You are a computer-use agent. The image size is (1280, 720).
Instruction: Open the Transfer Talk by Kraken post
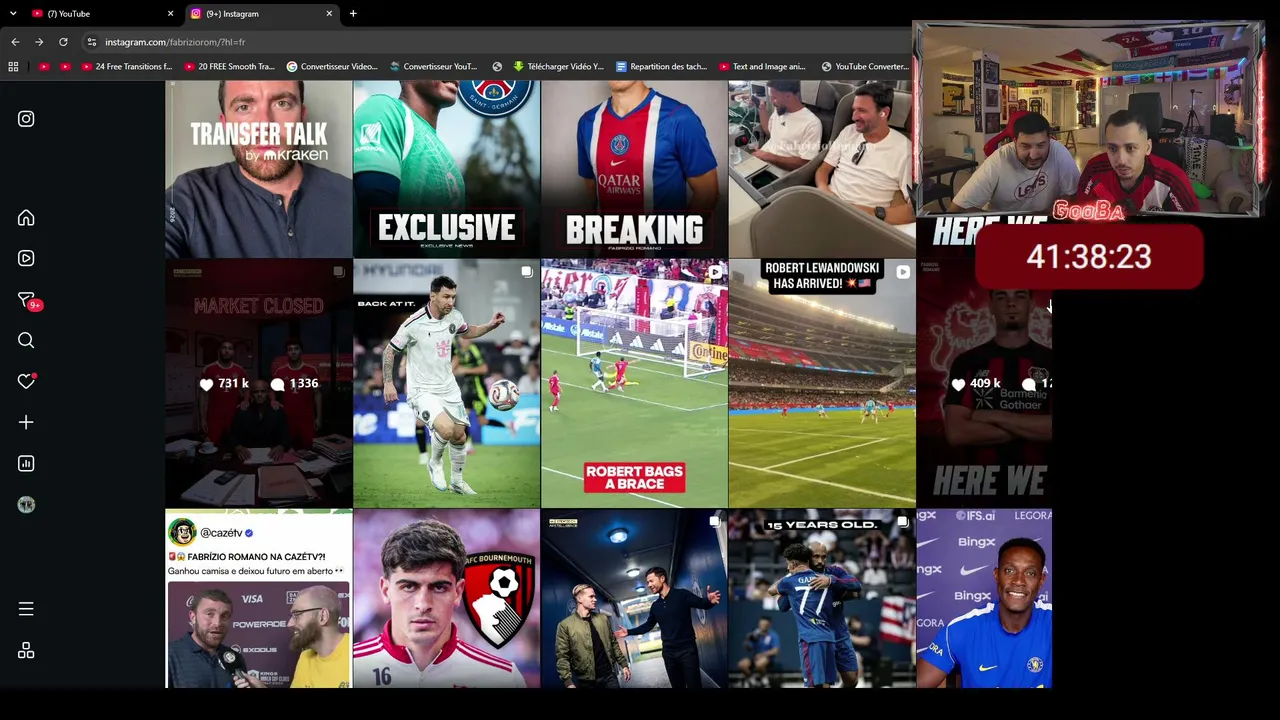coord(258,169)
